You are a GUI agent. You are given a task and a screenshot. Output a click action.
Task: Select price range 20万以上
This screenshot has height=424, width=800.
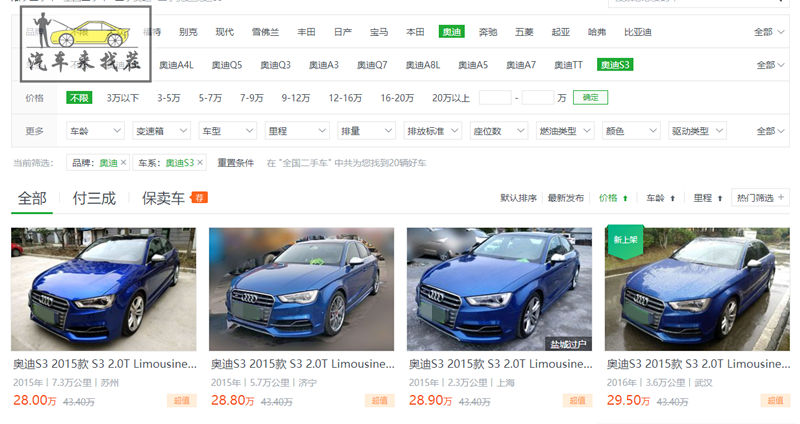451,98
